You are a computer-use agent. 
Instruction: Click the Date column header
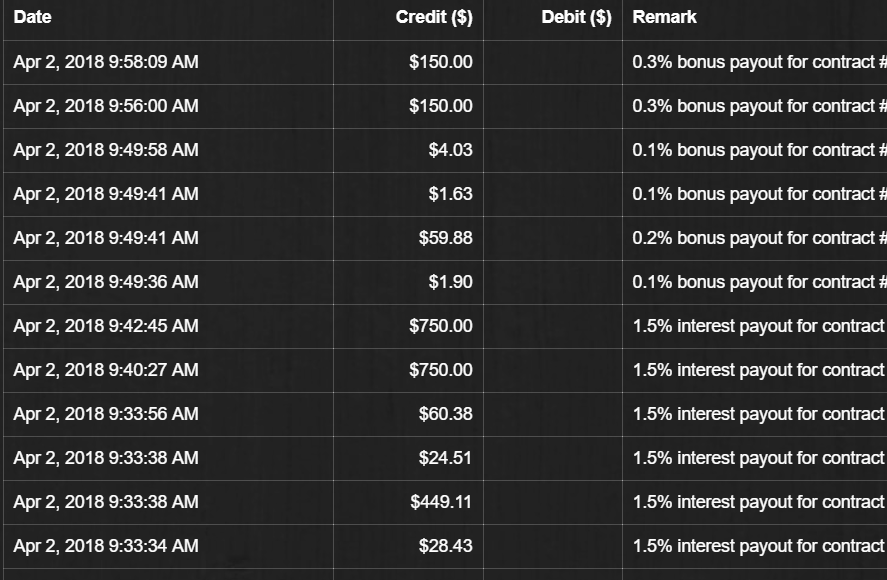[32, 17]
